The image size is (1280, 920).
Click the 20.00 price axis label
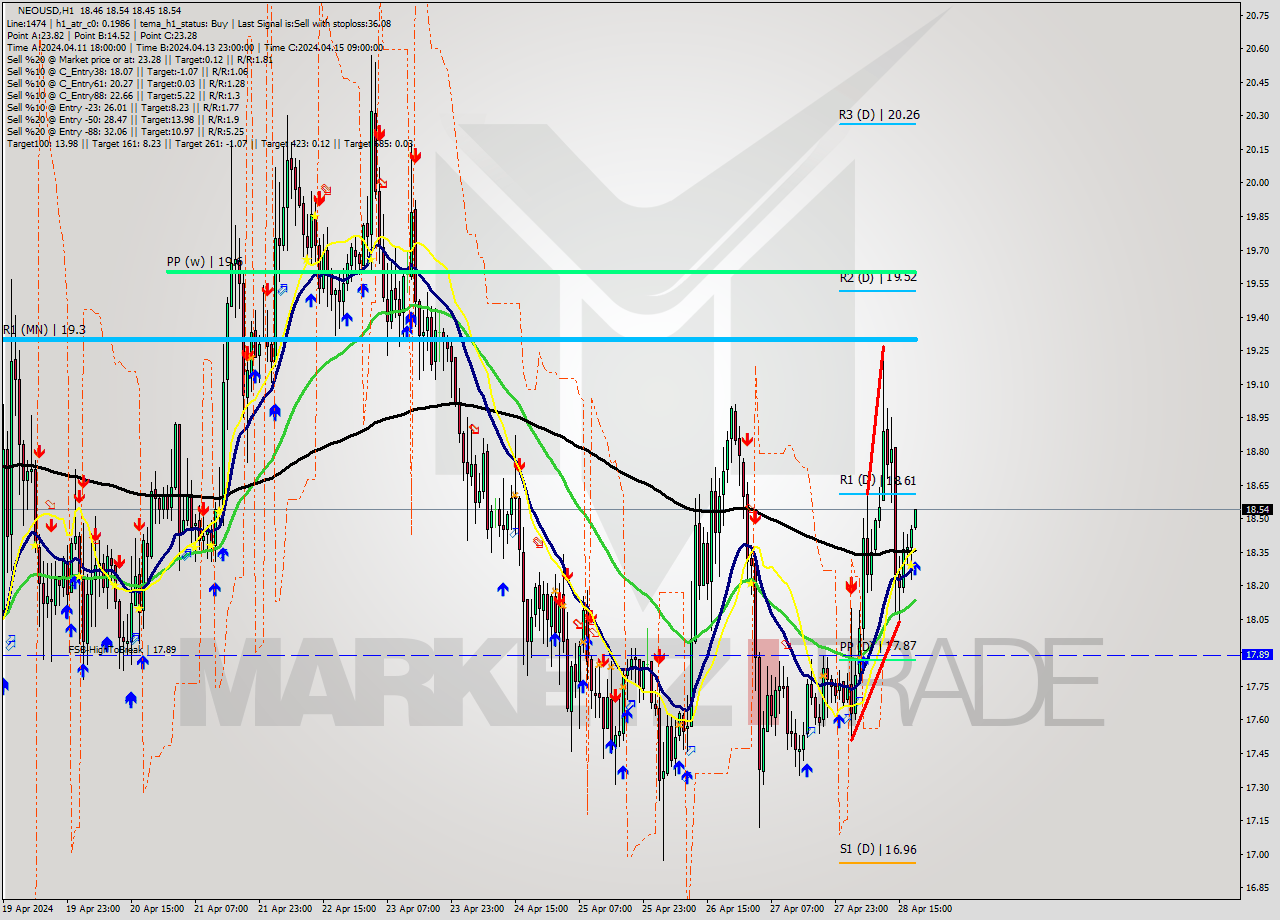click(x=1257, y=182)
